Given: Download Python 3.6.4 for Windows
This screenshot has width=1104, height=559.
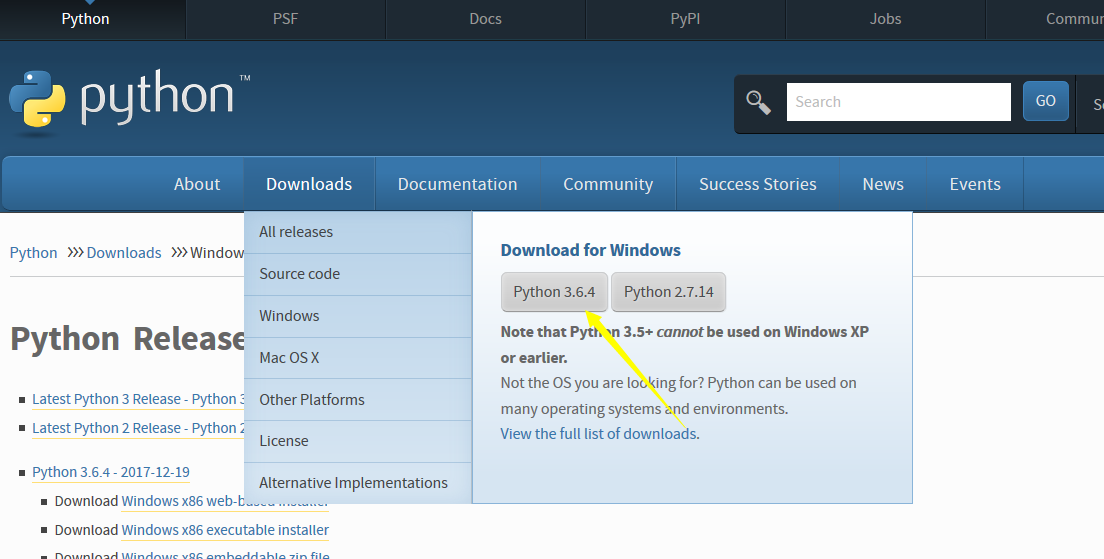Looking at the screenshot, I should click(554, 292).
